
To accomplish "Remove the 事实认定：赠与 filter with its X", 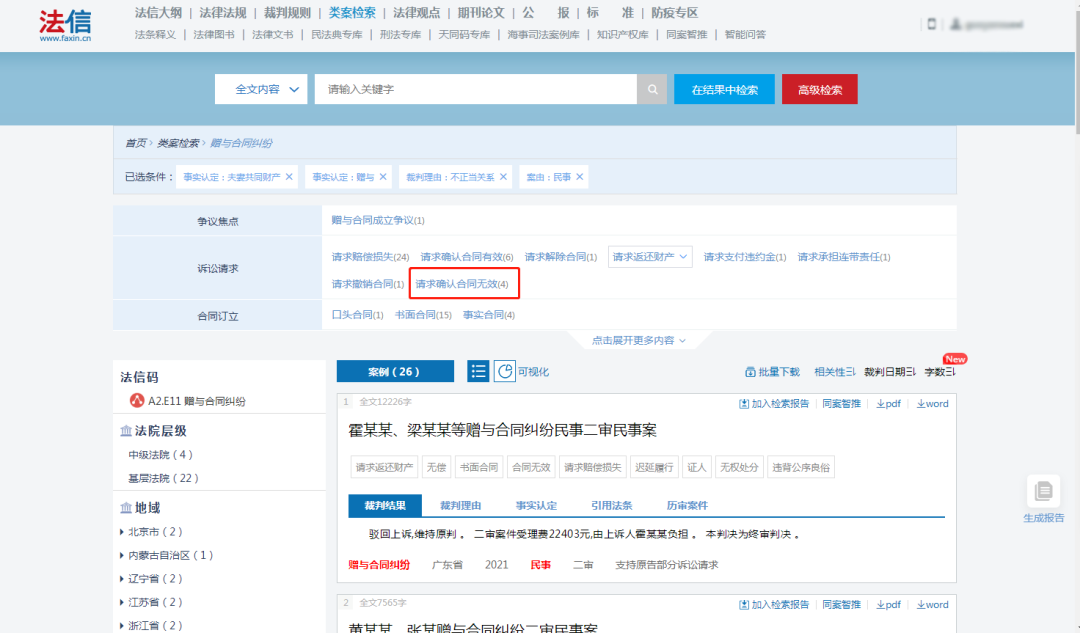I will tap(383, 177).
